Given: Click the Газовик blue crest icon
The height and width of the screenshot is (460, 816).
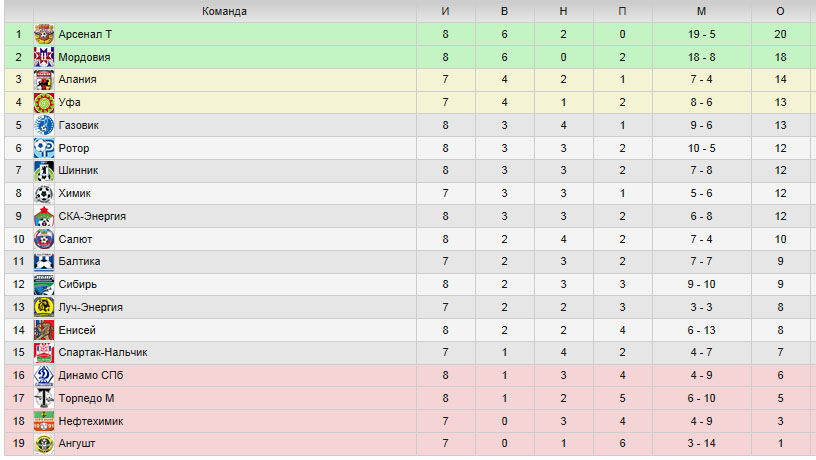Looking at the screenshot, I should pos(44,125).
